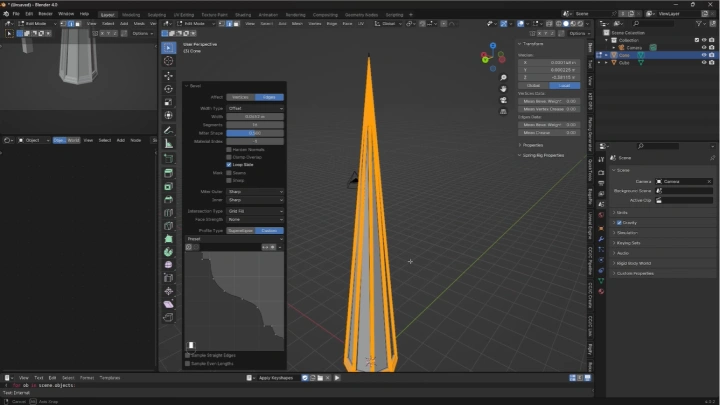Toggle the Gravity checkbox in Scene properties
The image size is (720, 405).
[619, 223]
